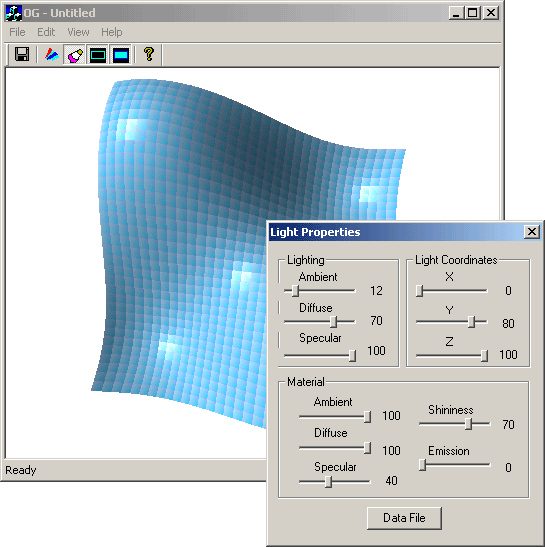This screenshot has height=547, width=545.
Task: Click the outlined cyan rectangle toolbar icon
Action: tap(98, 55)
